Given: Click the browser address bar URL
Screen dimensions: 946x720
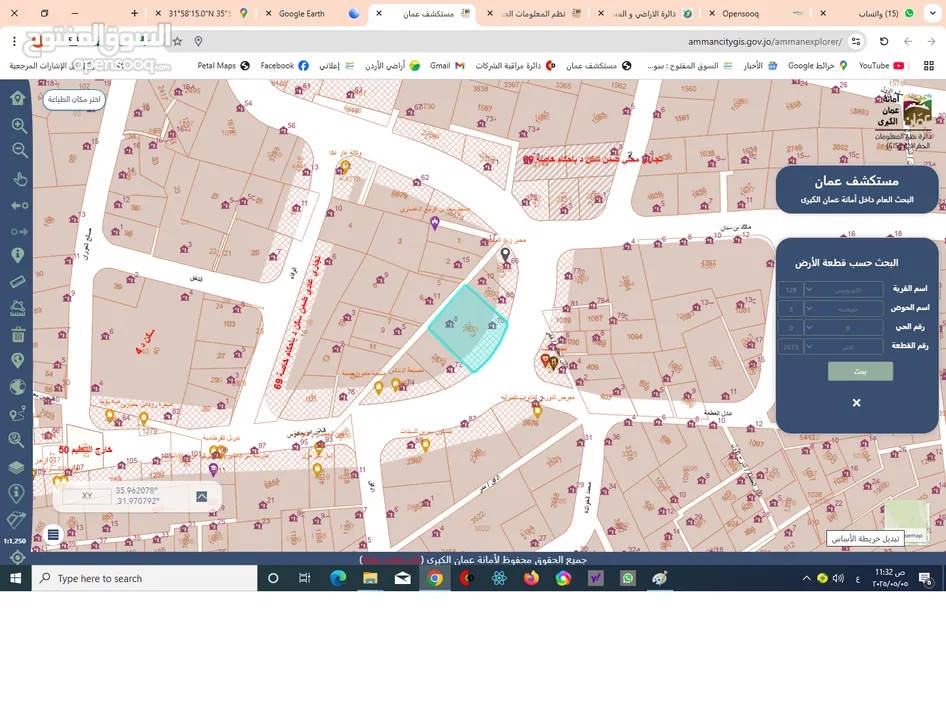Looking at the screenshot, I should [x=765, y=42].
